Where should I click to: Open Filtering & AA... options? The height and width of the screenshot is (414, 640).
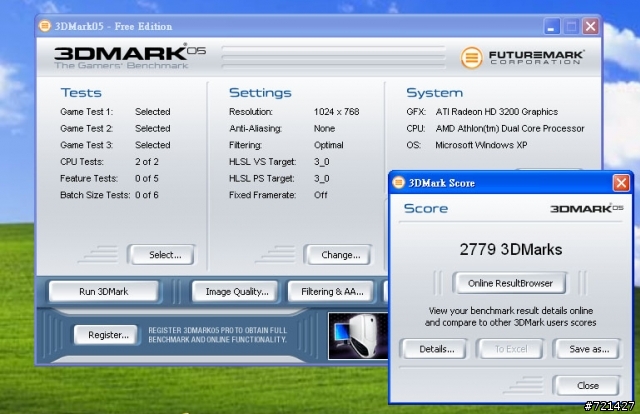pyautogui.click(x=331, y=292)
